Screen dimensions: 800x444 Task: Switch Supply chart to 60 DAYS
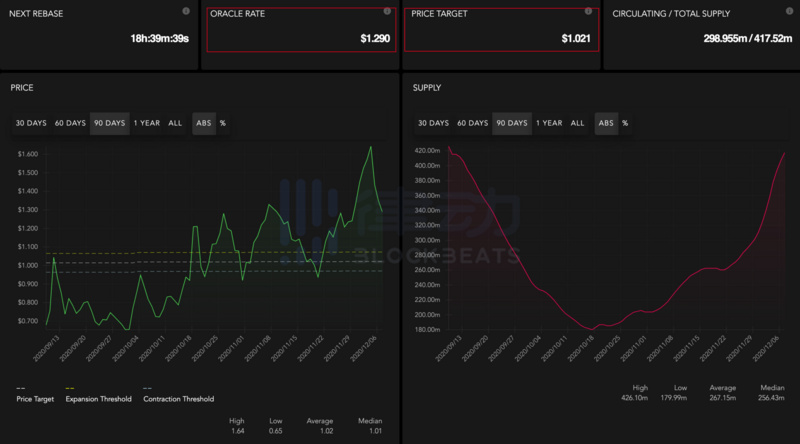[472, 123]
